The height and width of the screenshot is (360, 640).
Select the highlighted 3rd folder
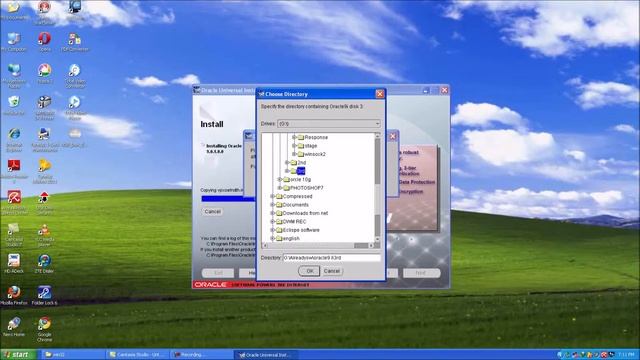[301, 171]
